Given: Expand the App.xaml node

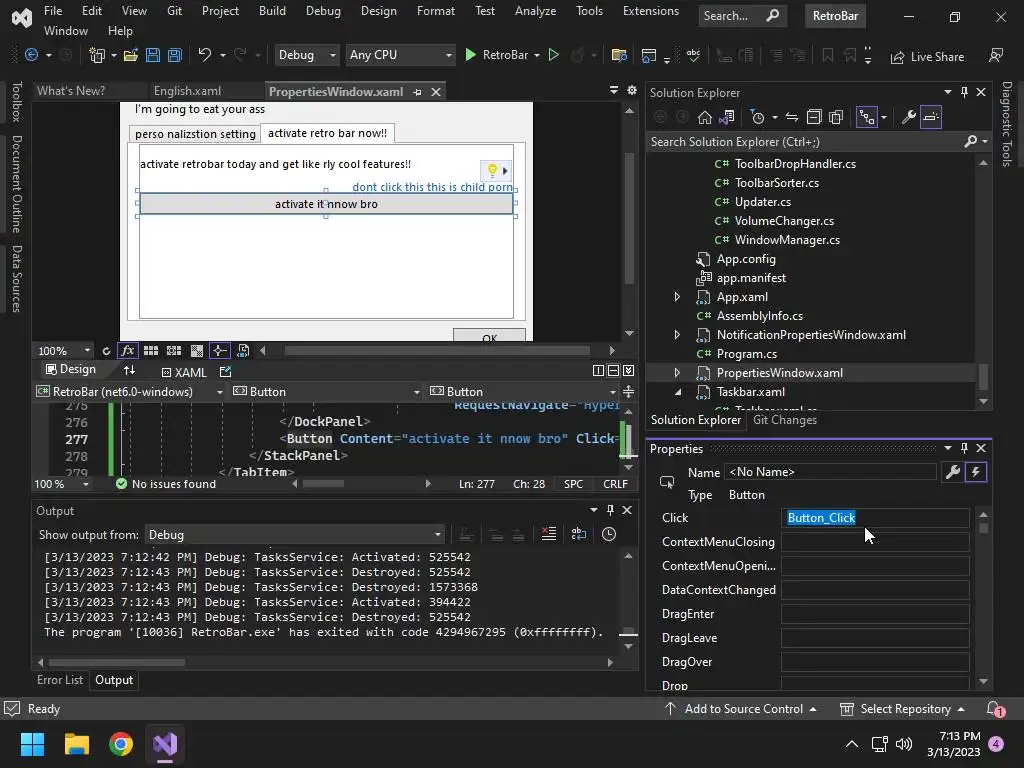Looking at the screenshot, I should (x=677, y=297).
